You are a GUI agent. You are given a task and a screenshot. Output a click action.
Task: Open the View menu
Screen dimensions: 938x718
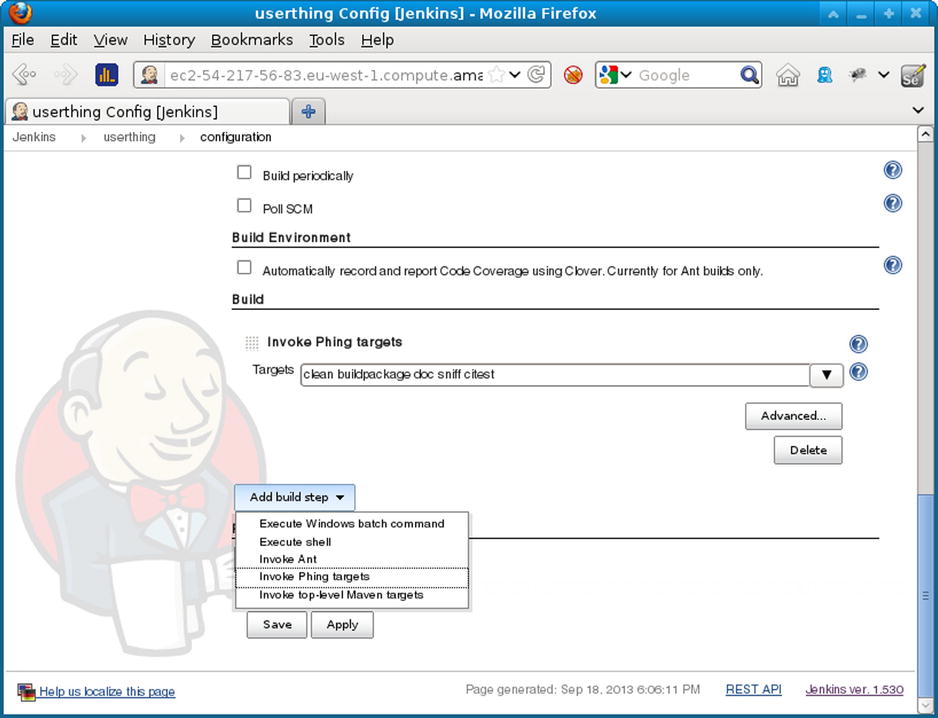click(111, 40)
